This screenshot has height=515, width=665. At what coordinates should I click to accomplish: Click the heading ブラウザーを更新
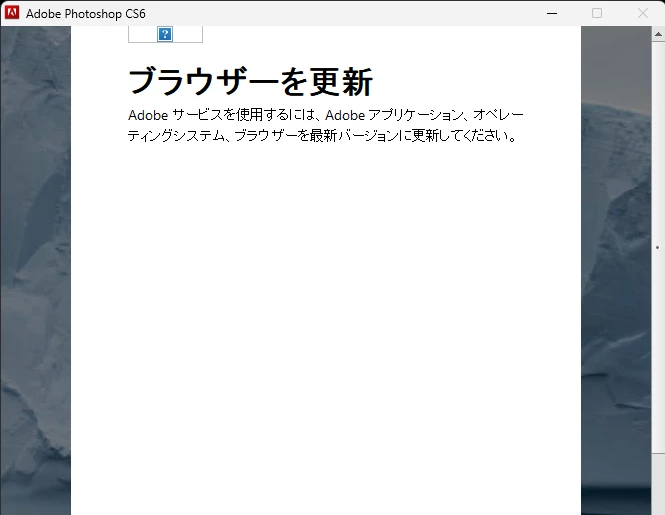tap(250, 81)
